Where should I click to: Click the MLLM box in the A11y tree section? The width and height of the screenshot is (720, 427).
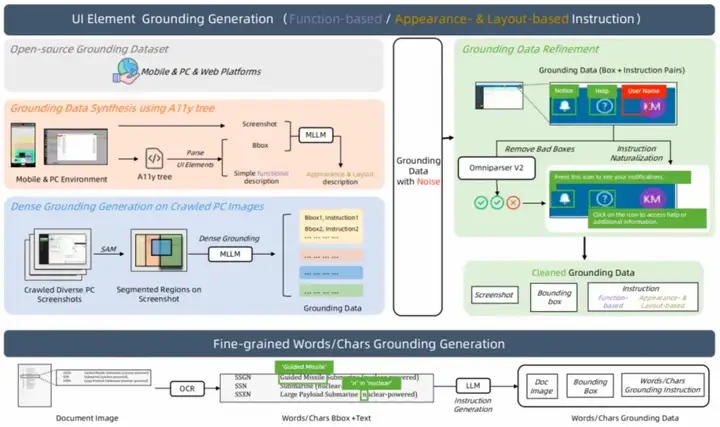tap(315, 135)
